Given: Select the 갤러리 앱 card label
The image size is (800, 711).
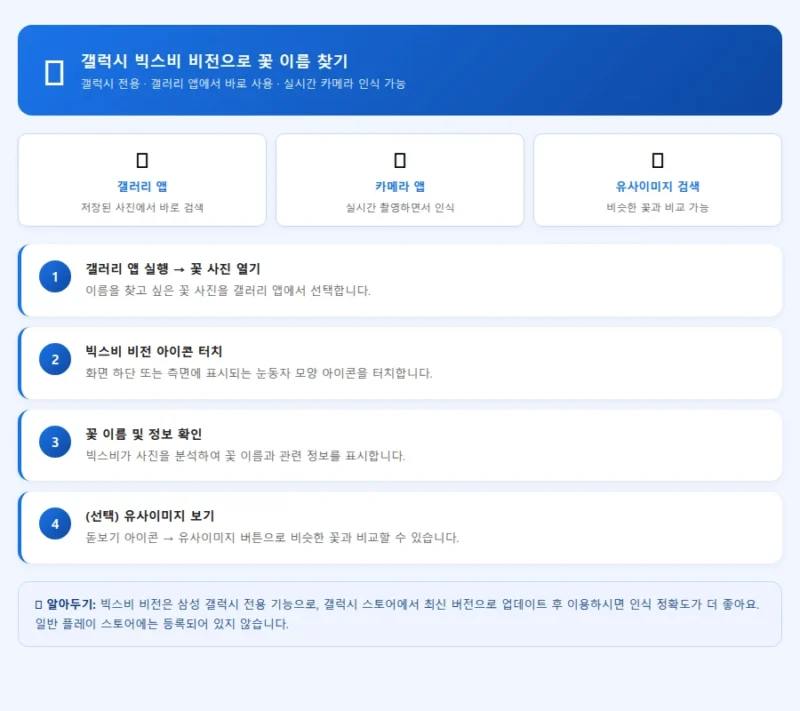Looking at the screenshot, I should pyautogui.click(x=142, y=186).
